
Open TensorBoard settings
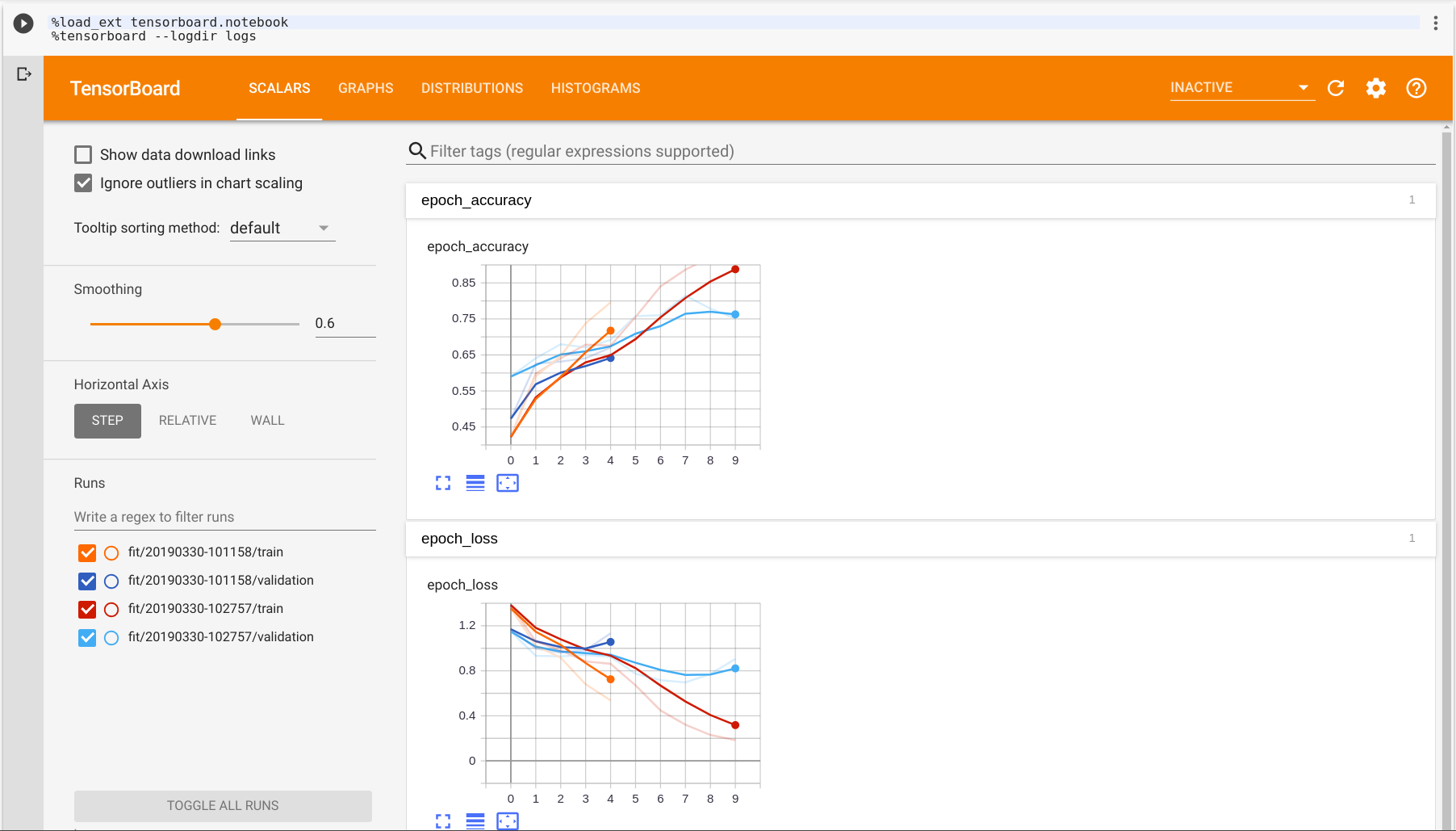coord(1376,88)
